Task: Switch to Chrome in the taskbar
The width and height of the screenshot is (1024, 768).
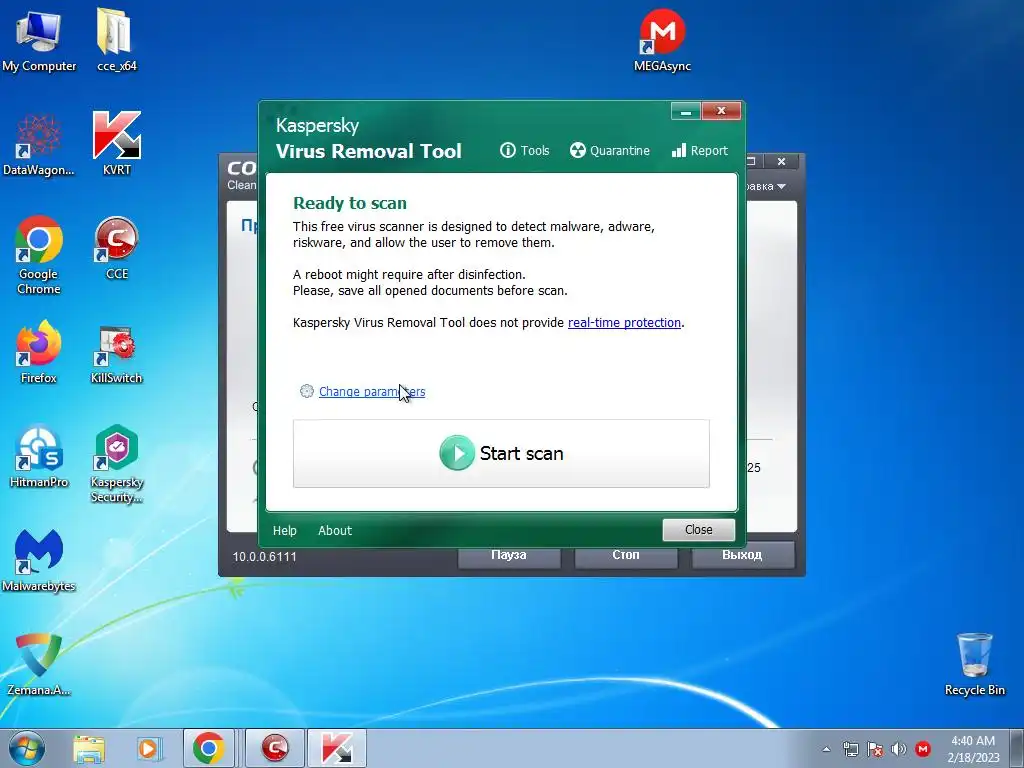Action: pyautogui.click(x=208, y=748)
